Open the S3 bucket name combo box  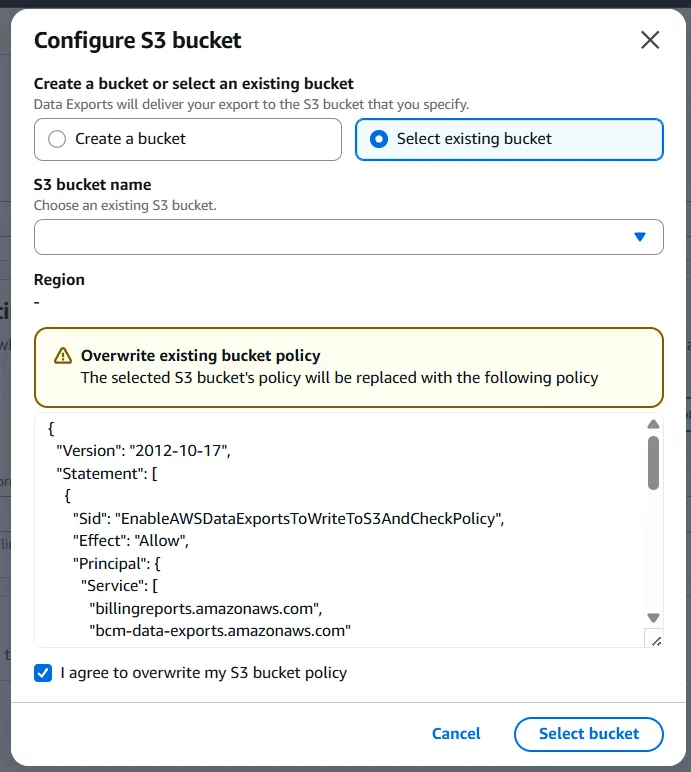330,237
